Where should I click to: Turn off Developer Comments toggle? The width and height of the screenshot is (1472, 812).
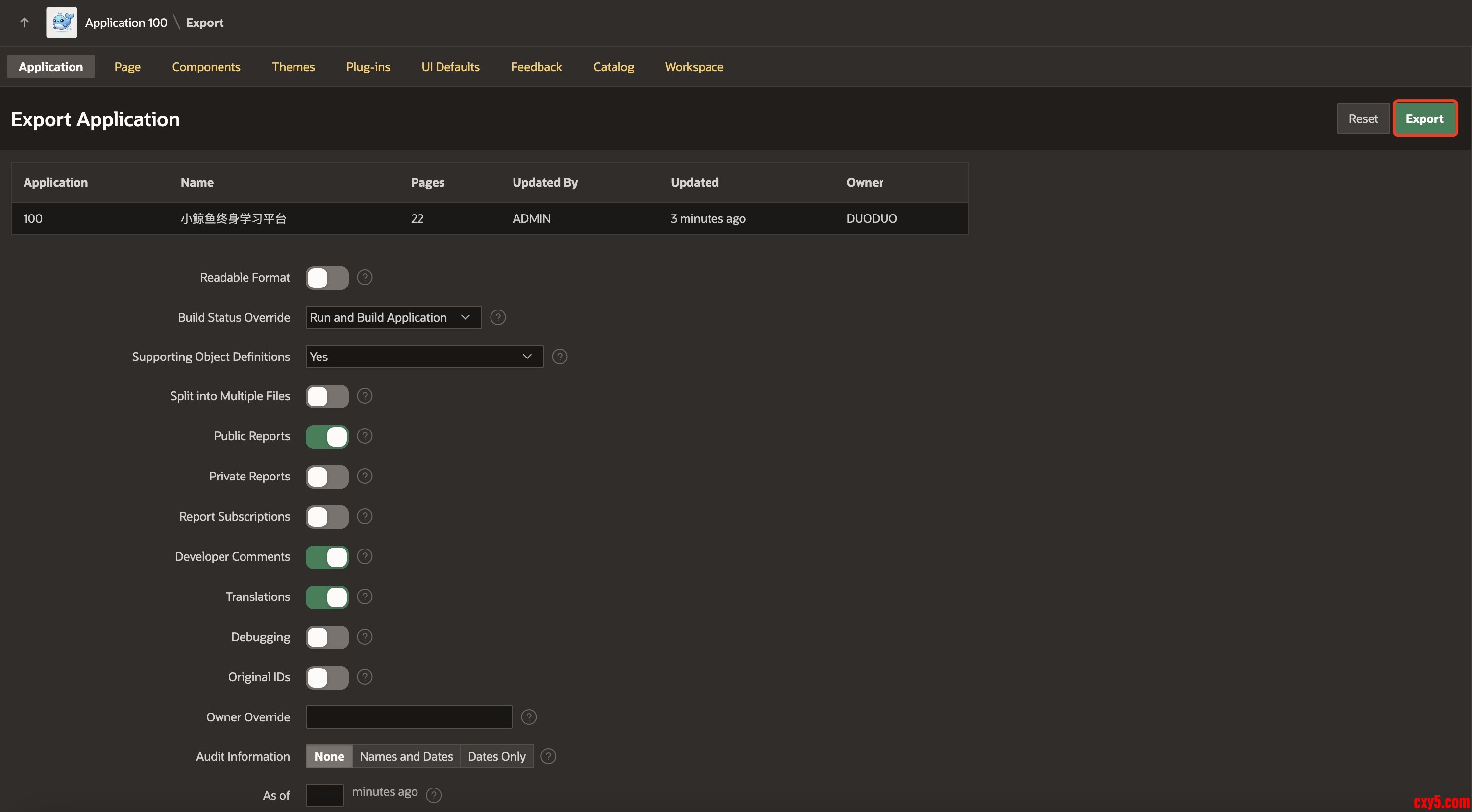click(x=327, y=557)
